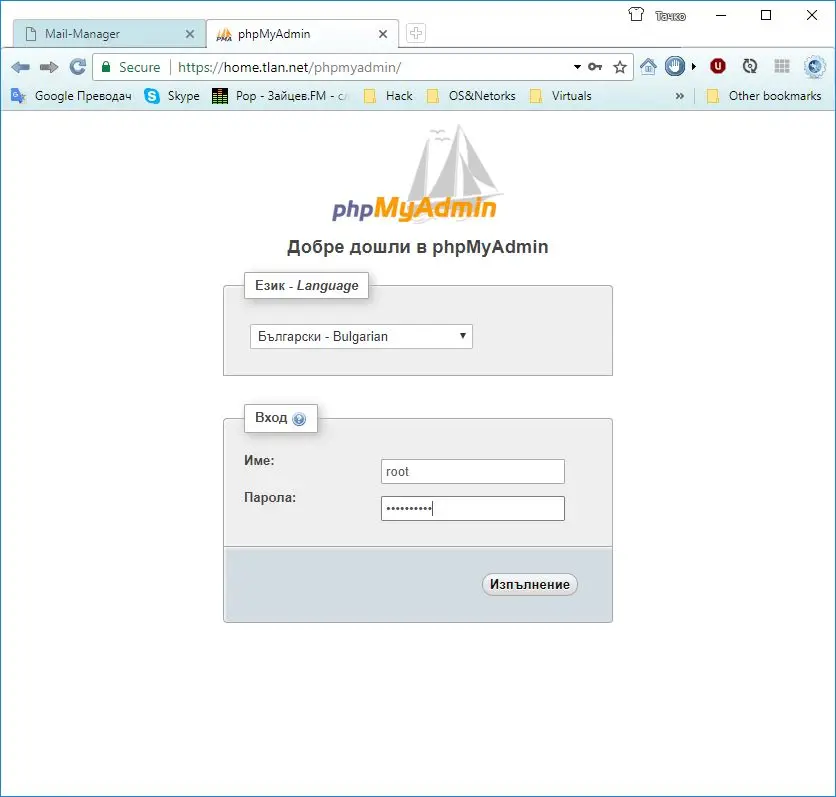Focus the Име username field

(x=472, y=472)
